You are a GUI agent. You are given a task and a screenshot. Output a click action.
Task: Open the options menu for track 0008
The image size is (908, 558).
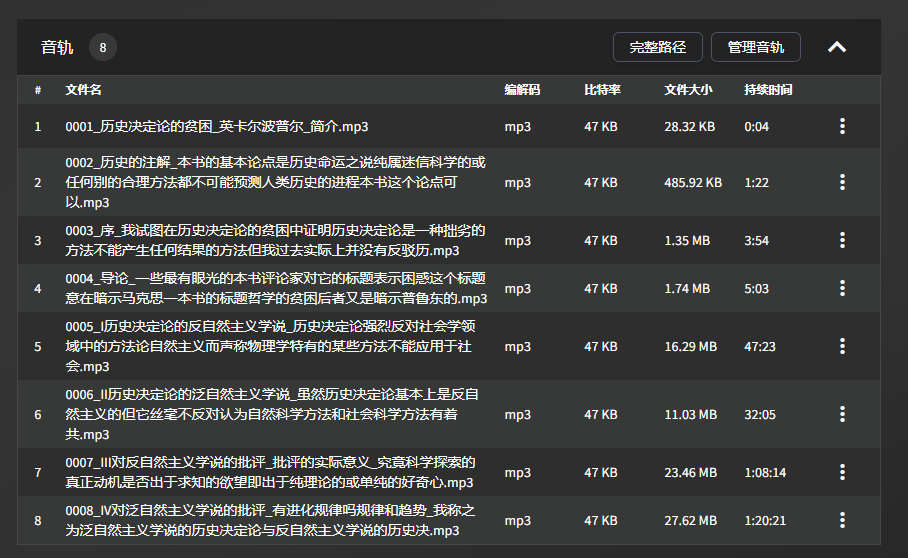click(x=842, y=520)
